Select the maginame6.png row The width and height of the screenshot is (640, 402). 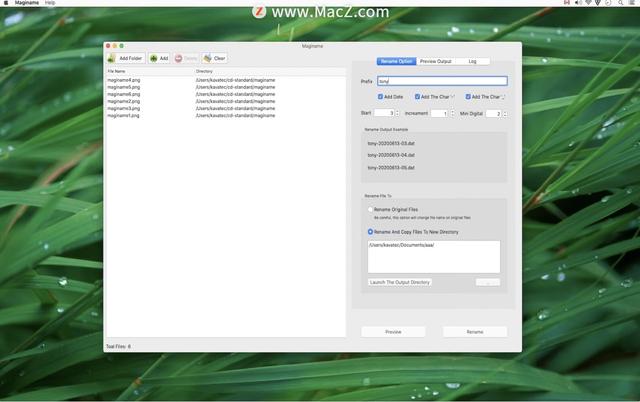(x=225, y=94)
